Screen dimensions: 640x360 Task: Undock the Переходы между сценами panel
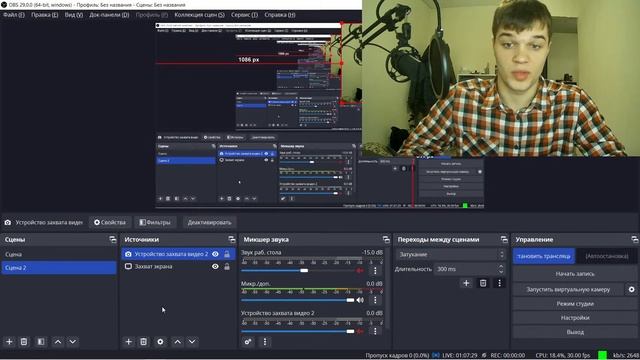(x=504, y=240)
